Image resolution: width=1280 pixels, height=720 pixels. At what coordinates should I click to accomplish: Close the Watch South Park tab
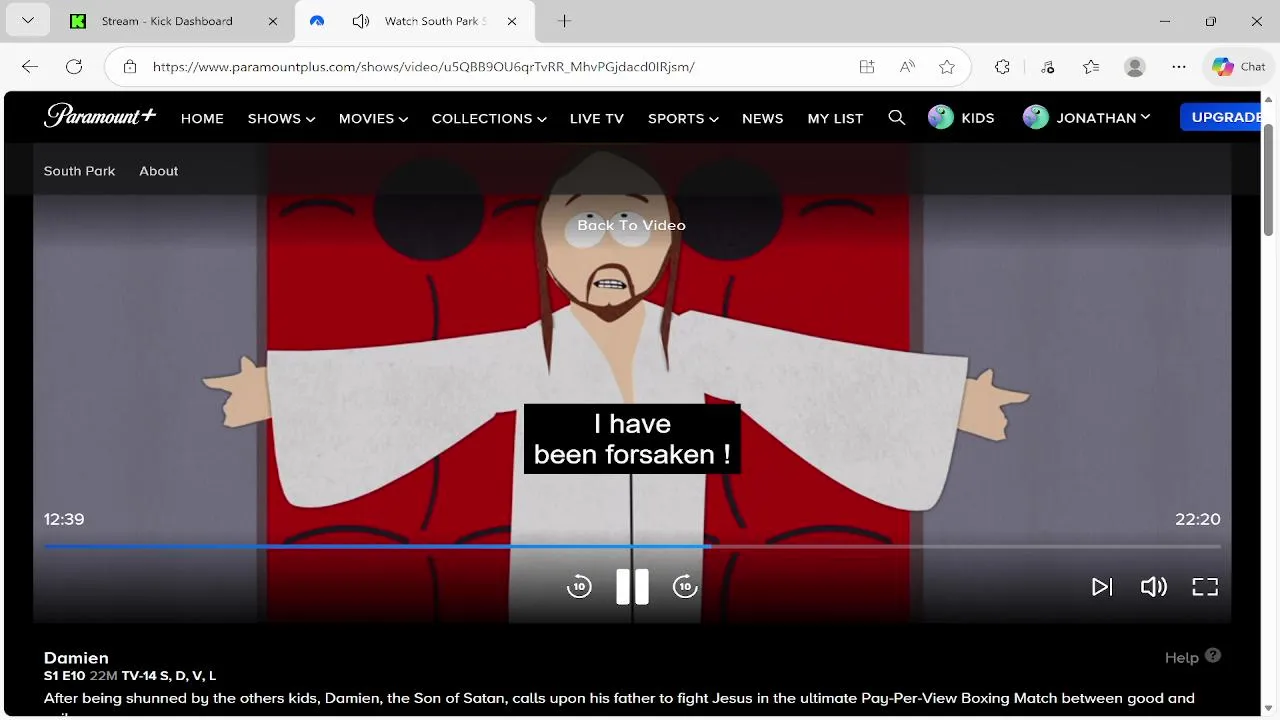[512, 21]
